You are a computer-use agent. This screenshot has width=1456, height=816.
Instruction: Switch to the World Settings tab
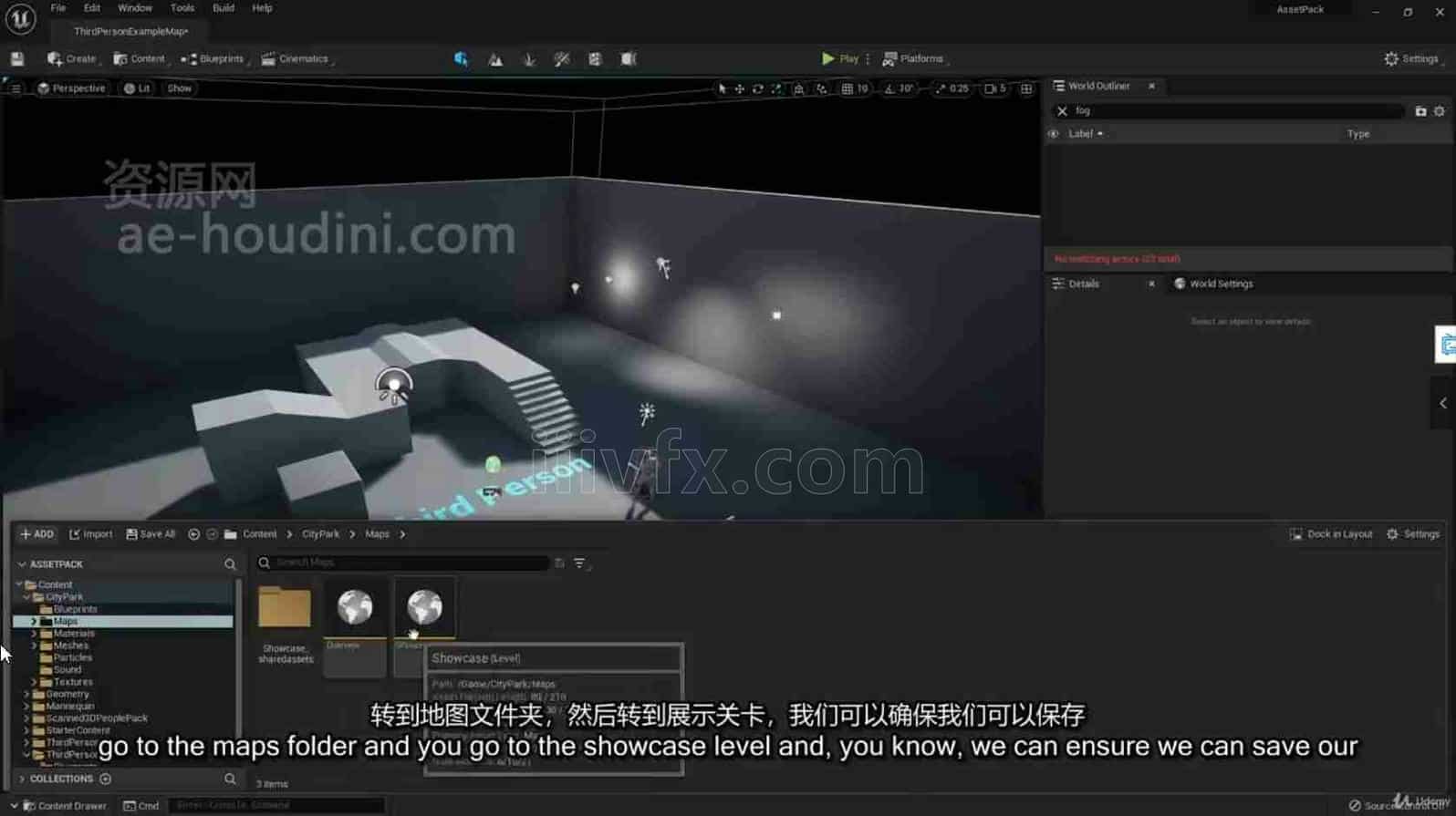(x=1213, y=284)
